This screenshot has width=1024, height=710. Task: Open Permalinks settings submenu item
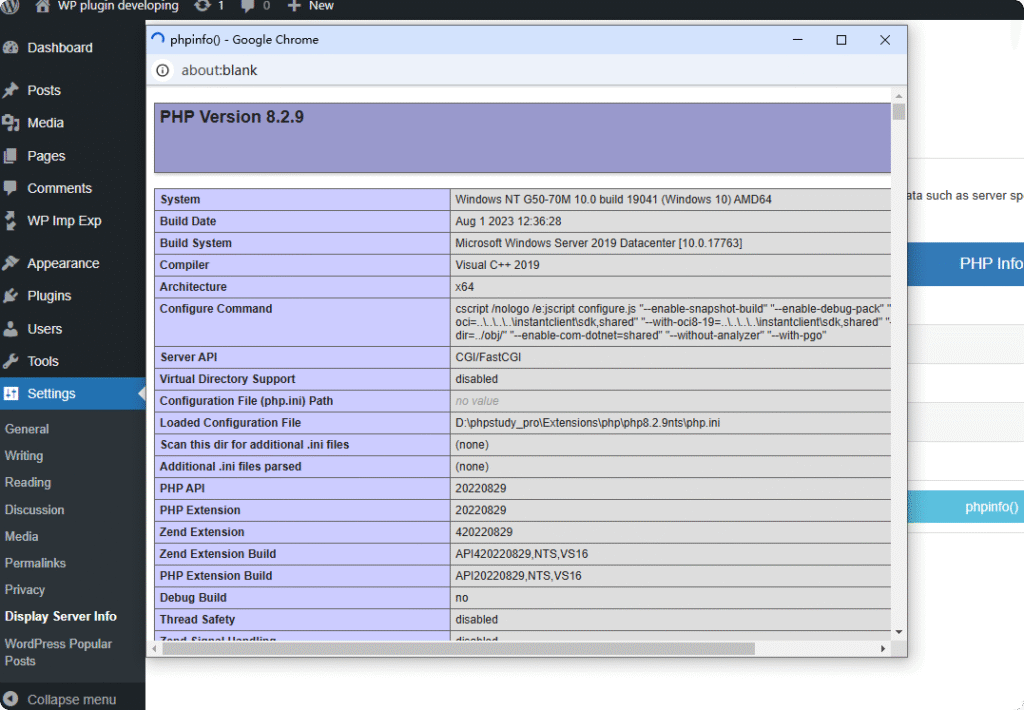35,563
